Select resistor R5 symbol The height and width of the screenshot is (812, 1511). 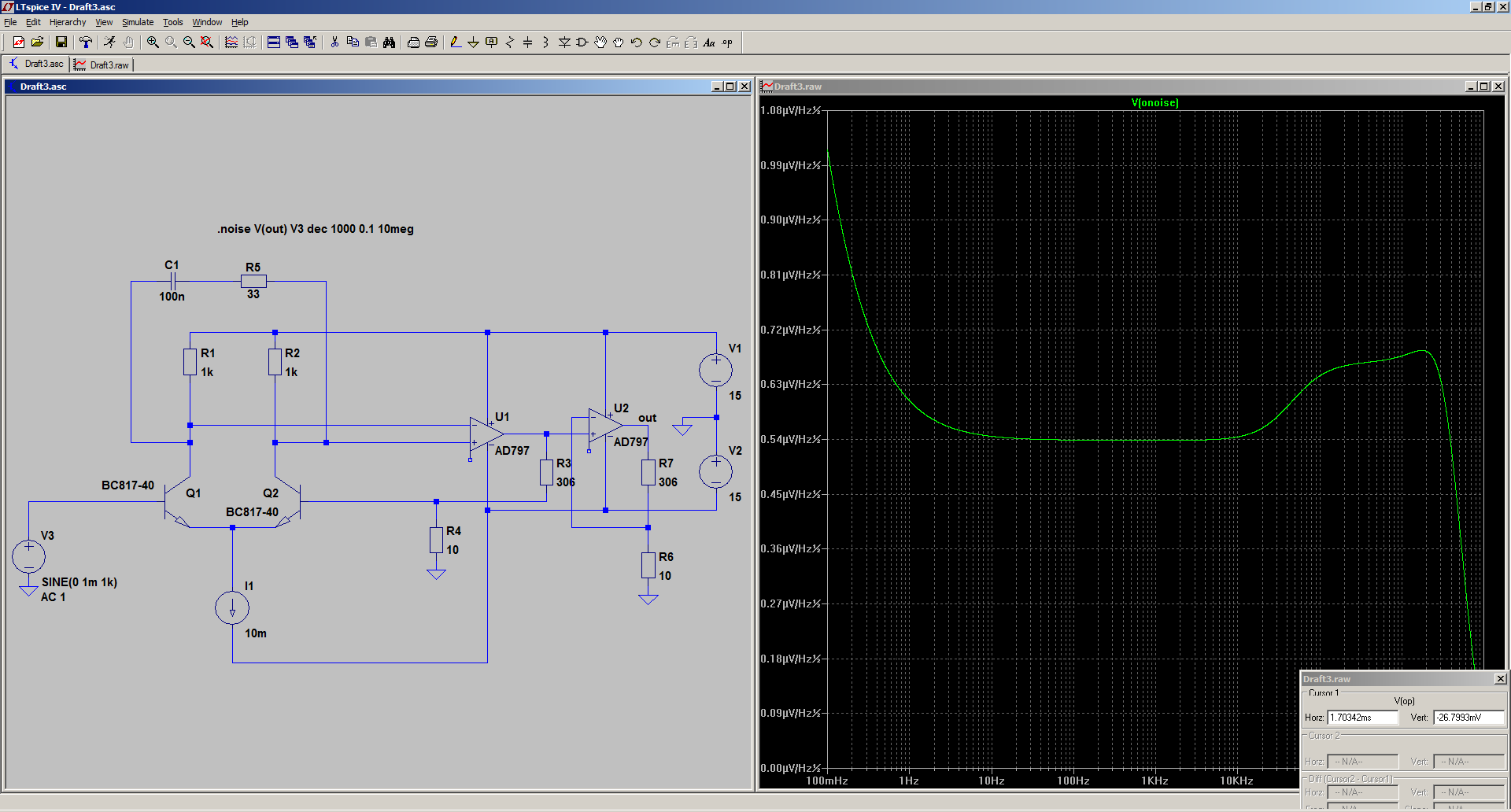pyautogui.click(x=253, y=281)
